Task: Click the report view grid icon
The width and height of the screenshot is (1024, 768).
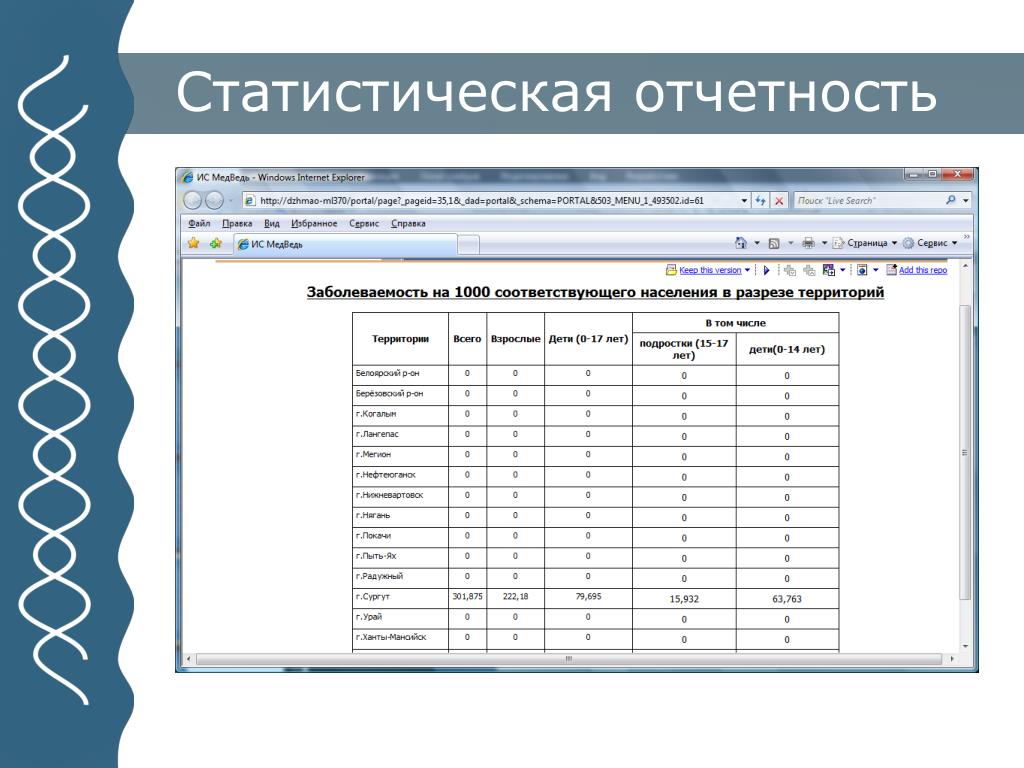Action: pyautogui.click(x=829, y=270)
